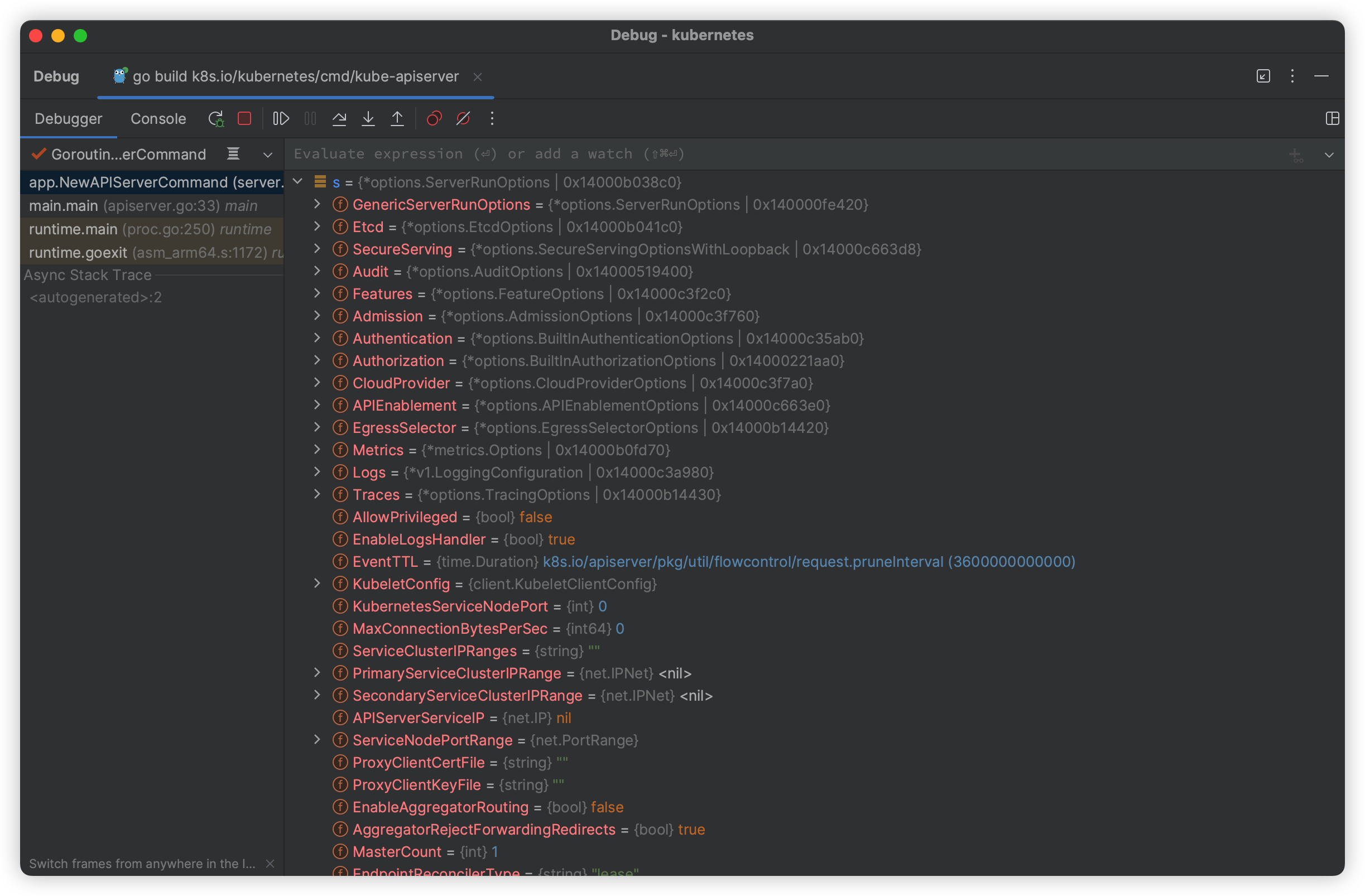The image size is (1365, 896).
Task: Click the EventTTL pruneInterval value link
Action: (809, 562)
